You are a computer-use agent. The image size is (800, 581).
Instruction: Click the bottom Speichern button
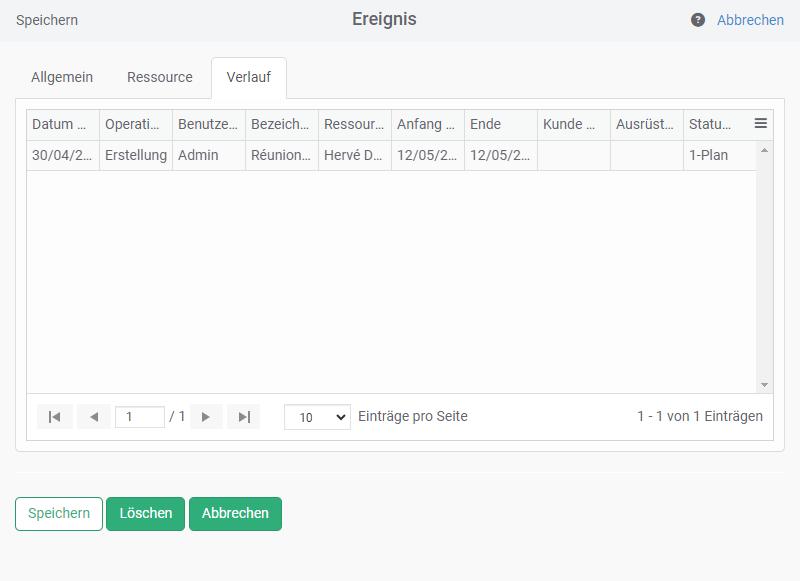click(x=59, y=514)
